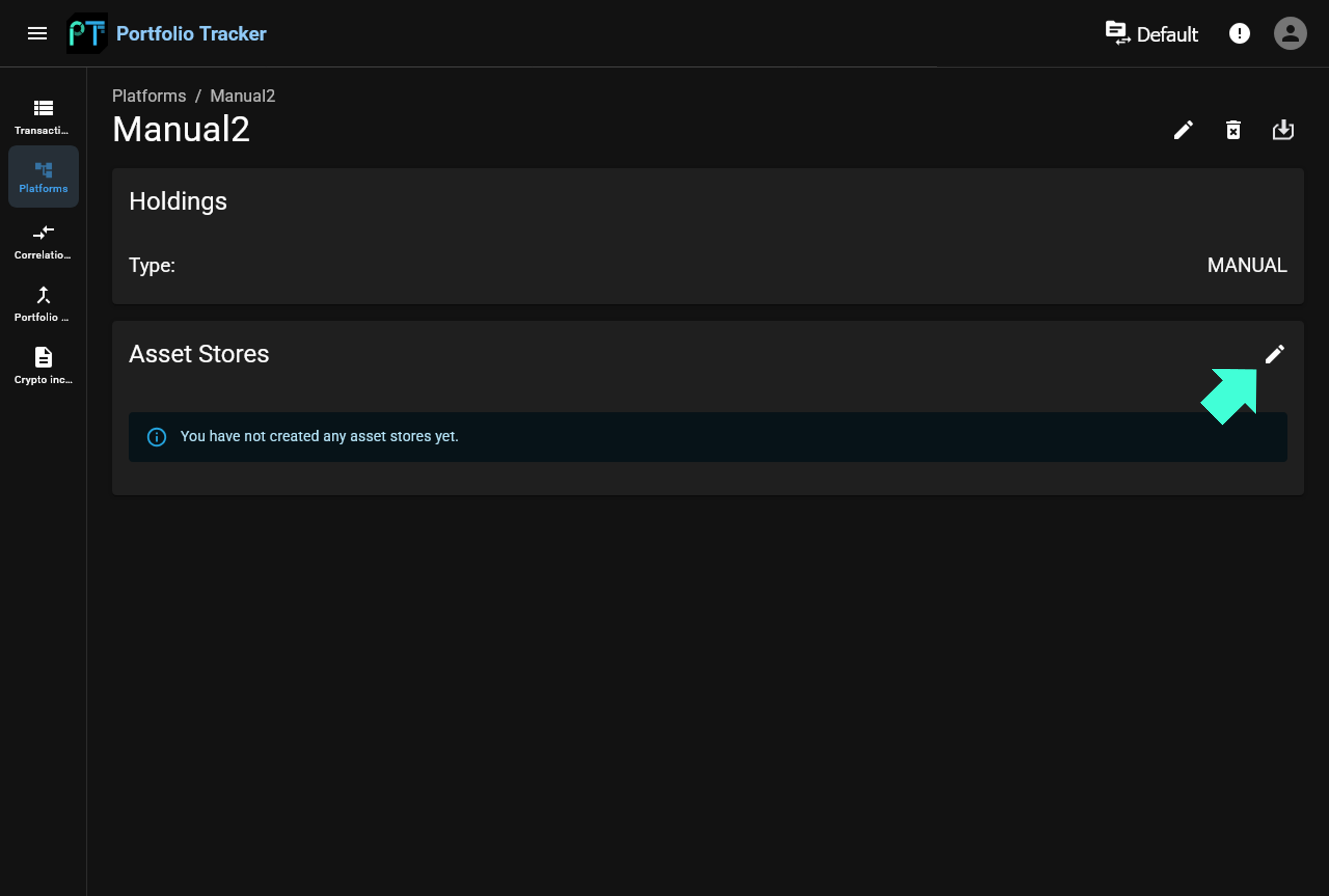Click the MANUAL type value

(x=1247, y=265)
